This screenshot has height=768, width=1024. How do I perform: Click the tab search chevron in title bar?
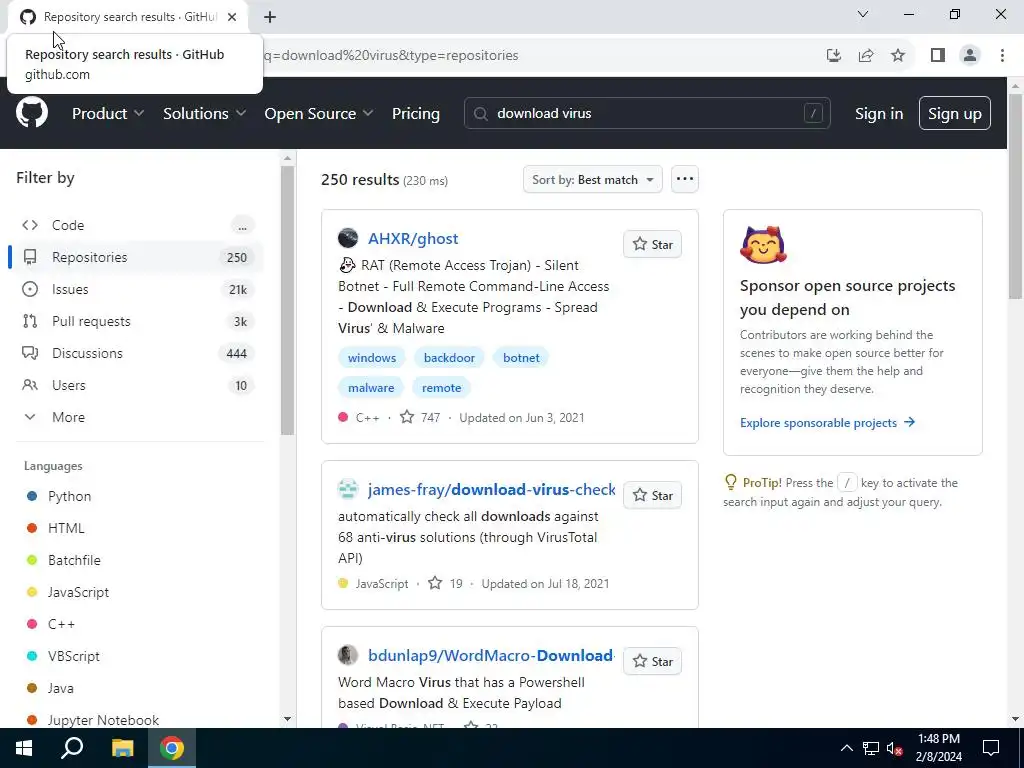(863, 14)
